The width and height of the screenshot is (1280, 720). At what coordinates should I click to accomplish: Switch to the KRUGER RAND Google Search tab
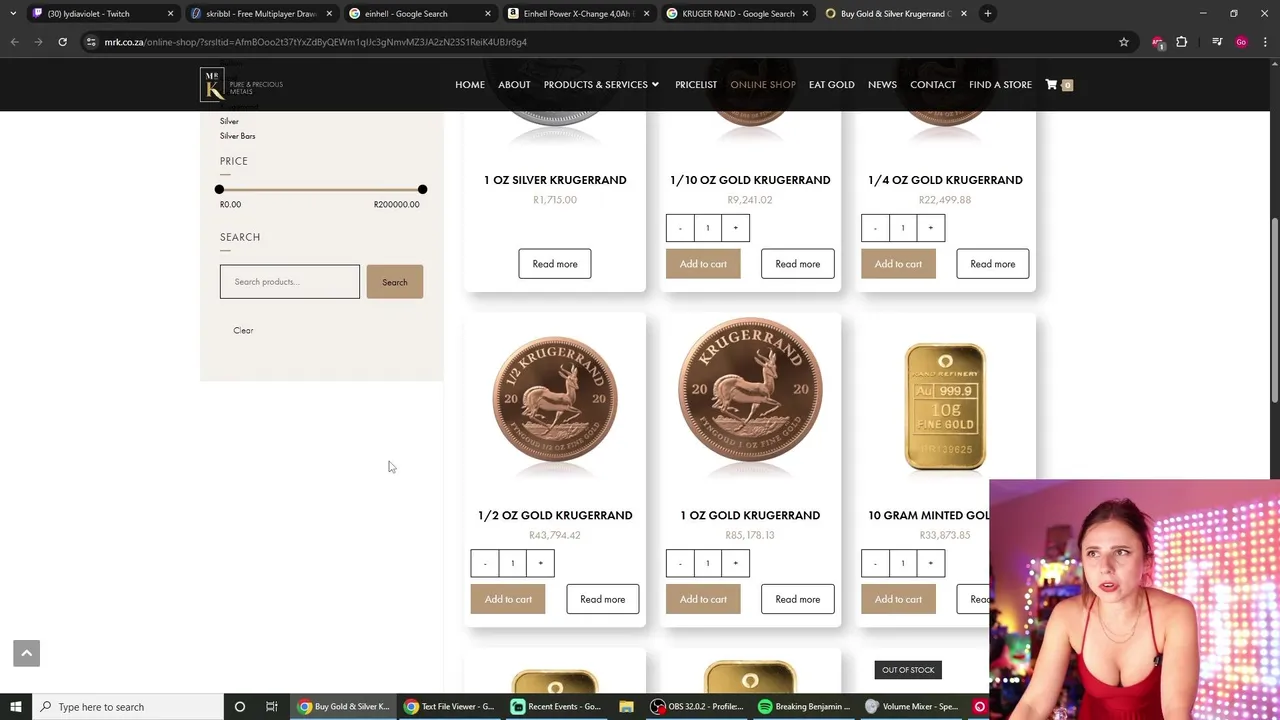pyautogui.click(x=738, y=14)
